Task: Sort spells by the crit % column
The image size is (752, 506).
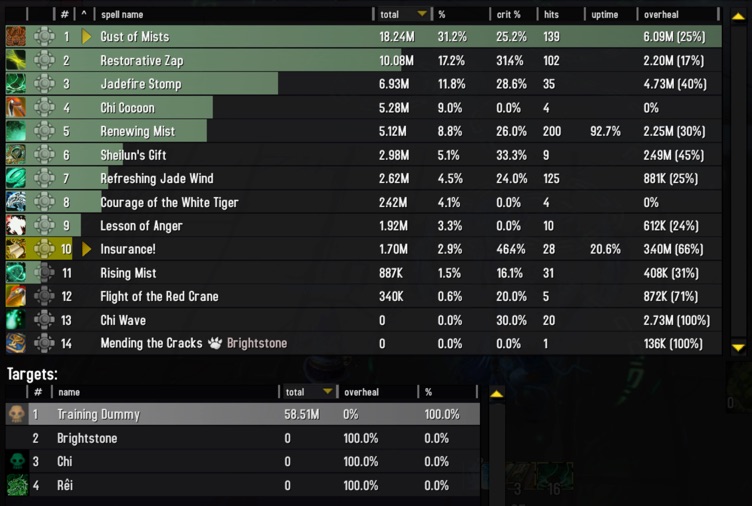Action: click(509, 15)
